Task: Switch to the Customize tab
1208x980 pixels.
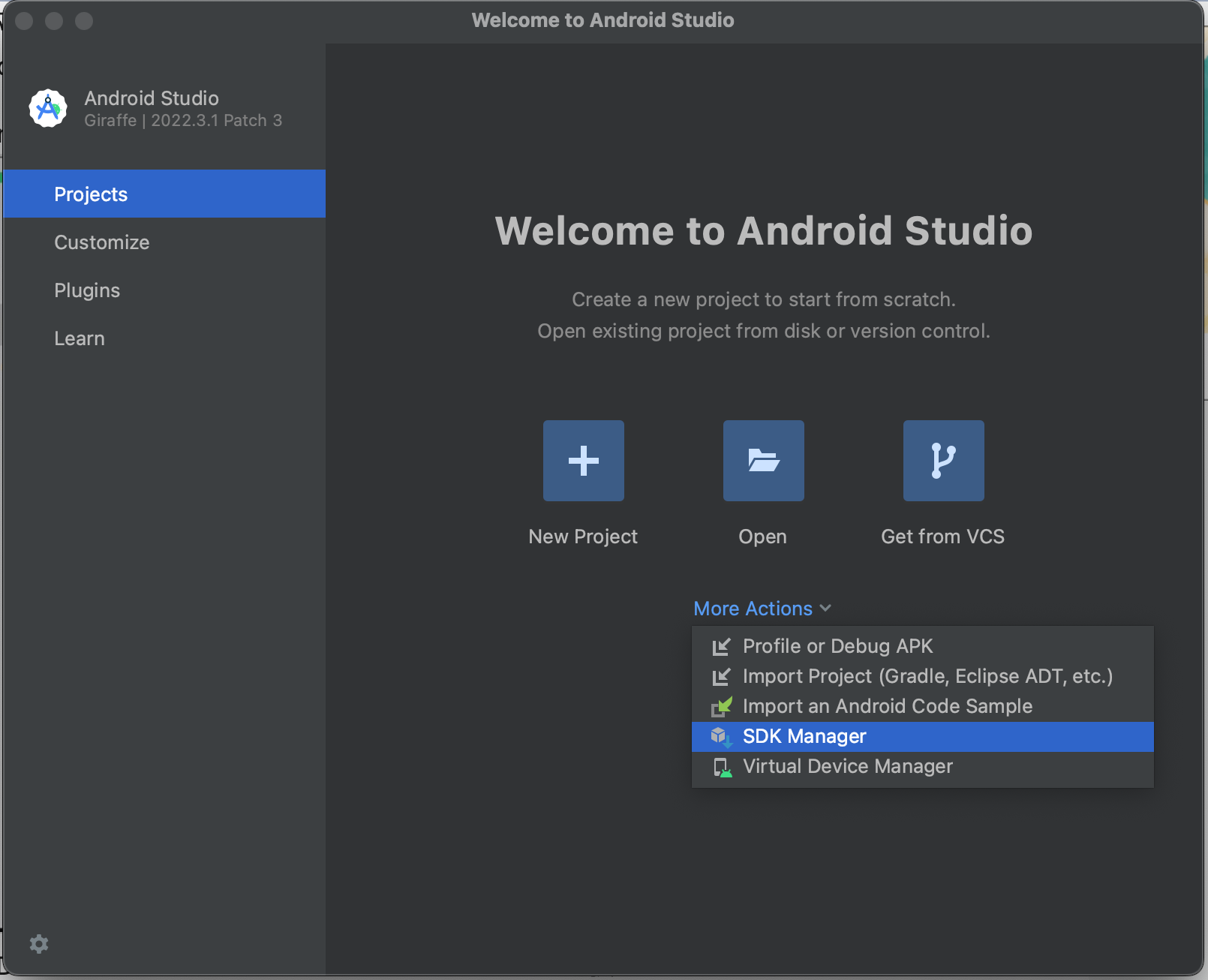Action: [x=164, y=242]
